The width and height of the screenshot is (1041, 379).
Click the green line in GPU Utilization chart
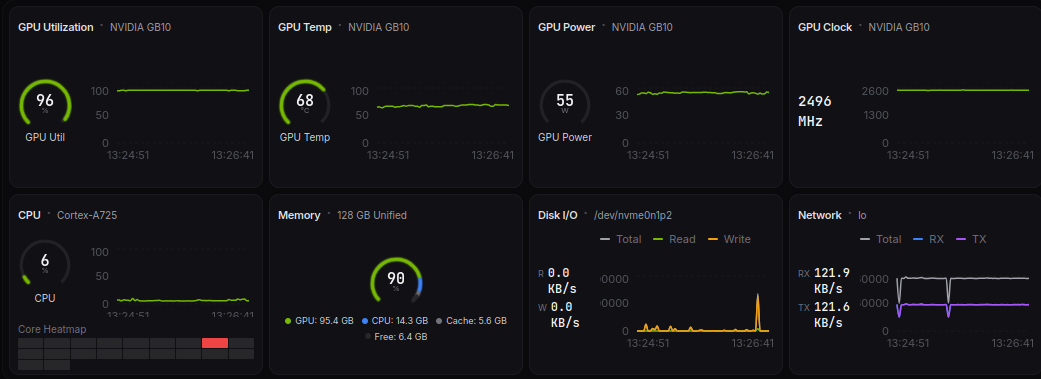[183, 90]
